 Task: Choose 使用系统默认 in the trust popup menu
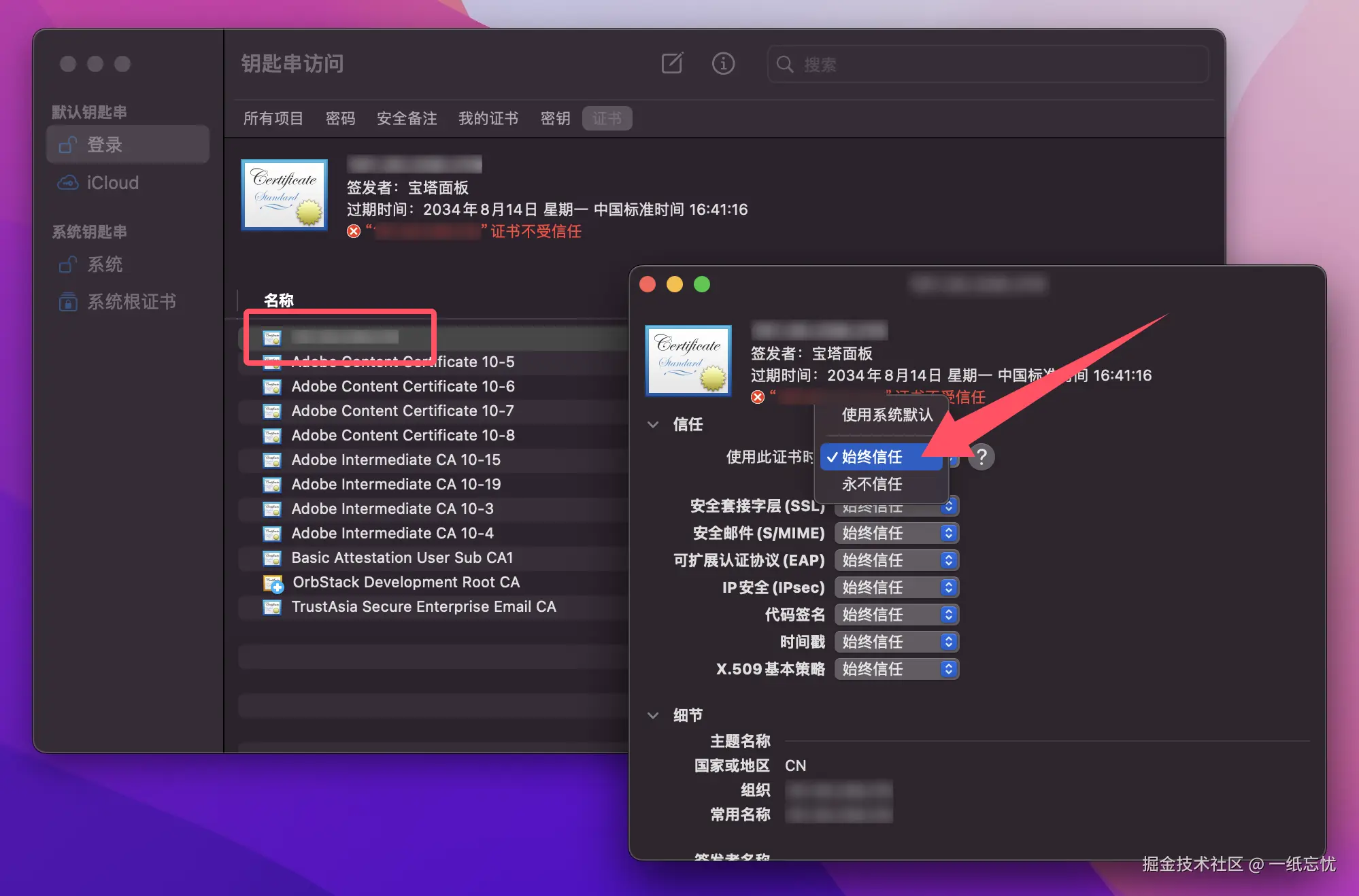tap(886, 415)
